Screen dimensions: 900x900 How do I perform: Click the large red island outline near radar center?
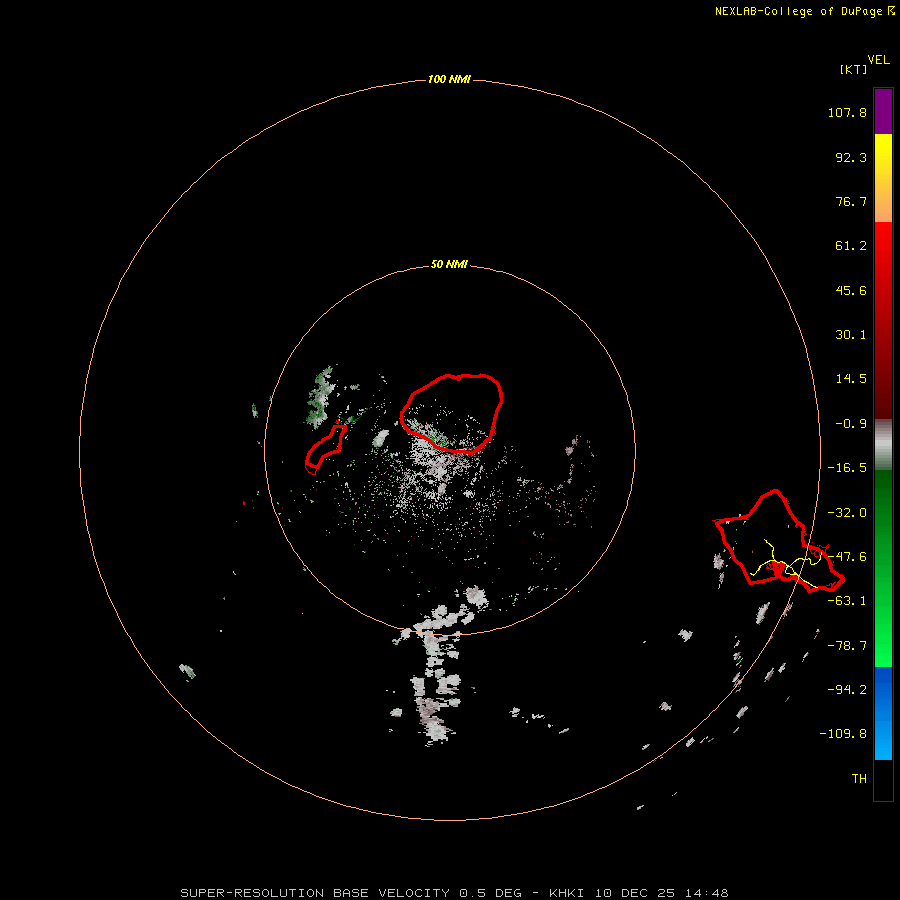click(452, 413)
